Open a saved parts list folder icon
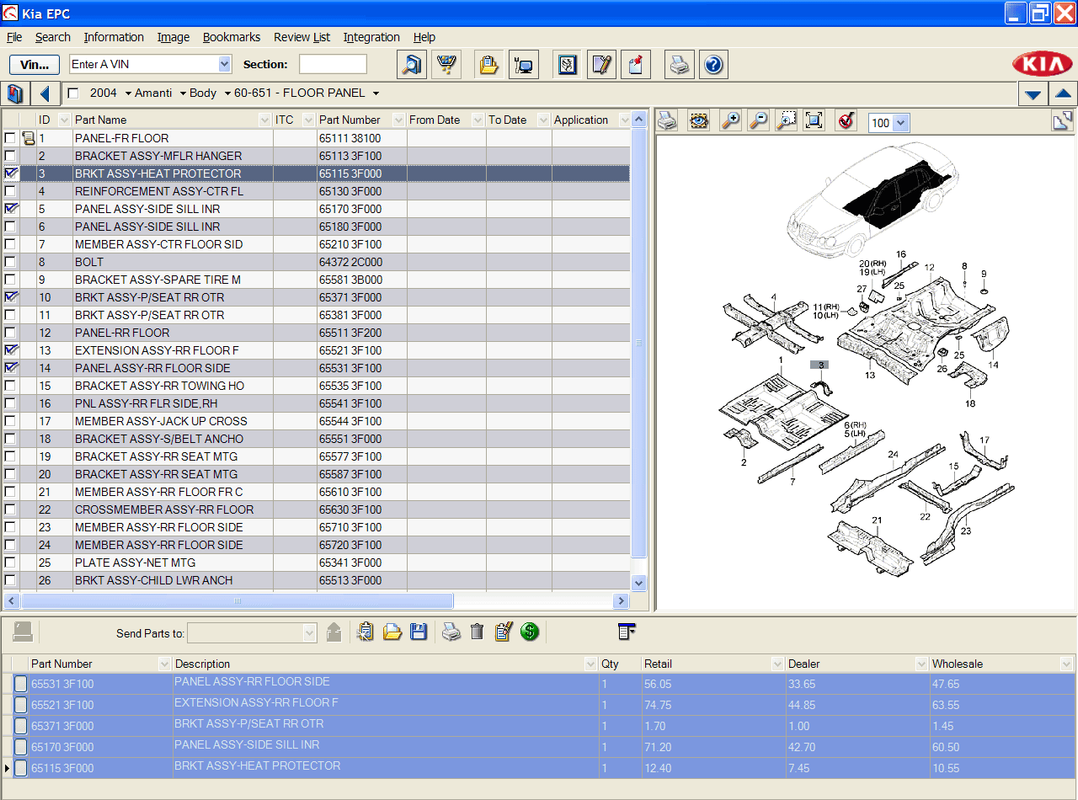Image resolution: width=1078 pixels, height=800 pixels. click(392, 632)
